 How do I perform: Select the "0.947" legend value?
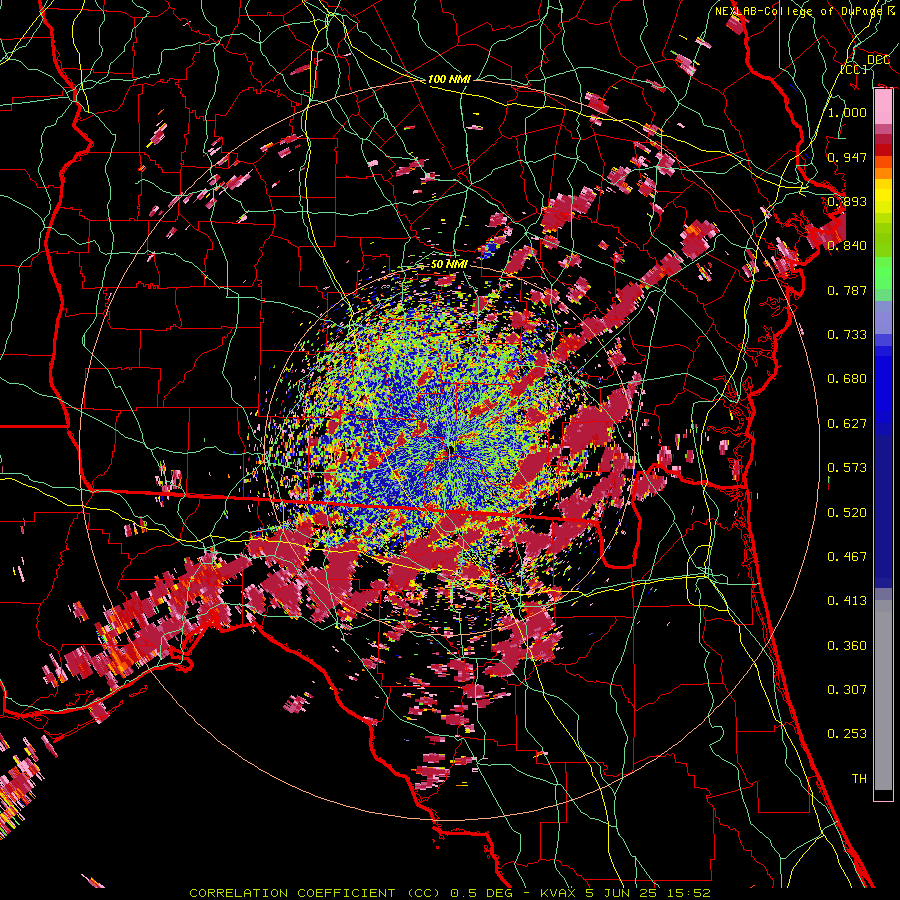point(847,157)
